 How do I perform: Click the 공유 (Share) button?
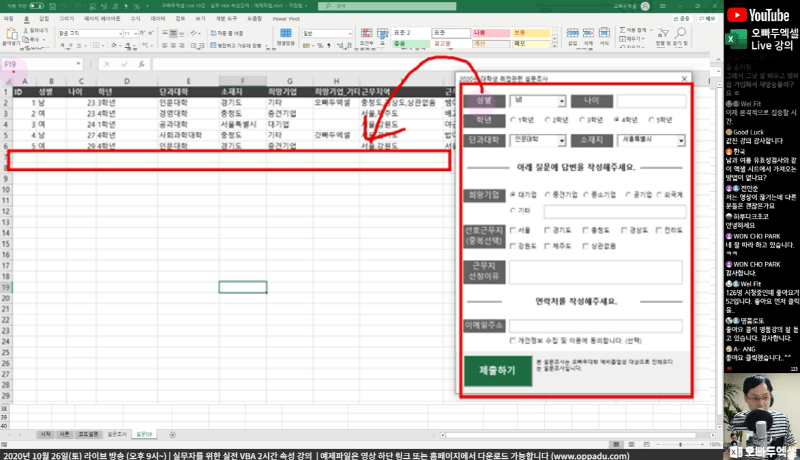point(682,19)
